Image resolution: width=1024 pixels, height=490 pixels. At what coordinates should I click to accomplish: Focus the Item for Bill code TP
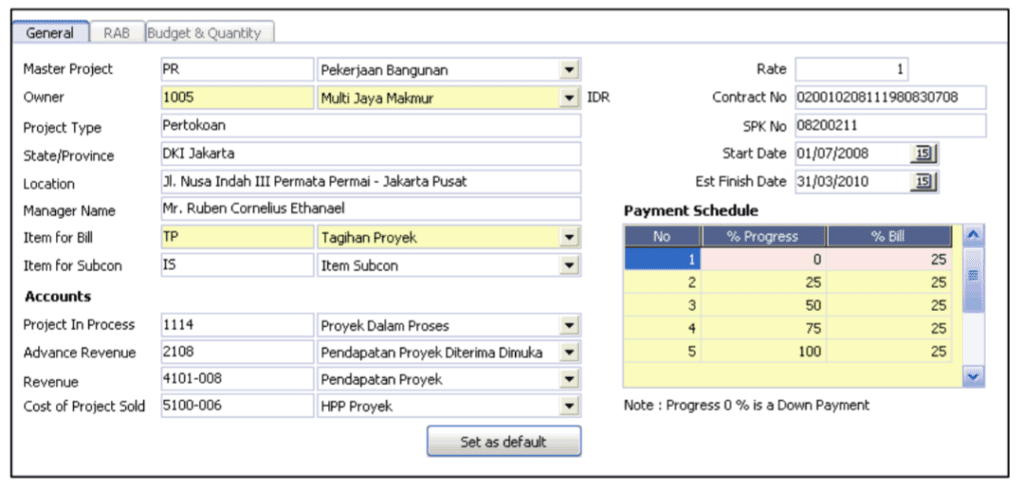pos(237,238)
